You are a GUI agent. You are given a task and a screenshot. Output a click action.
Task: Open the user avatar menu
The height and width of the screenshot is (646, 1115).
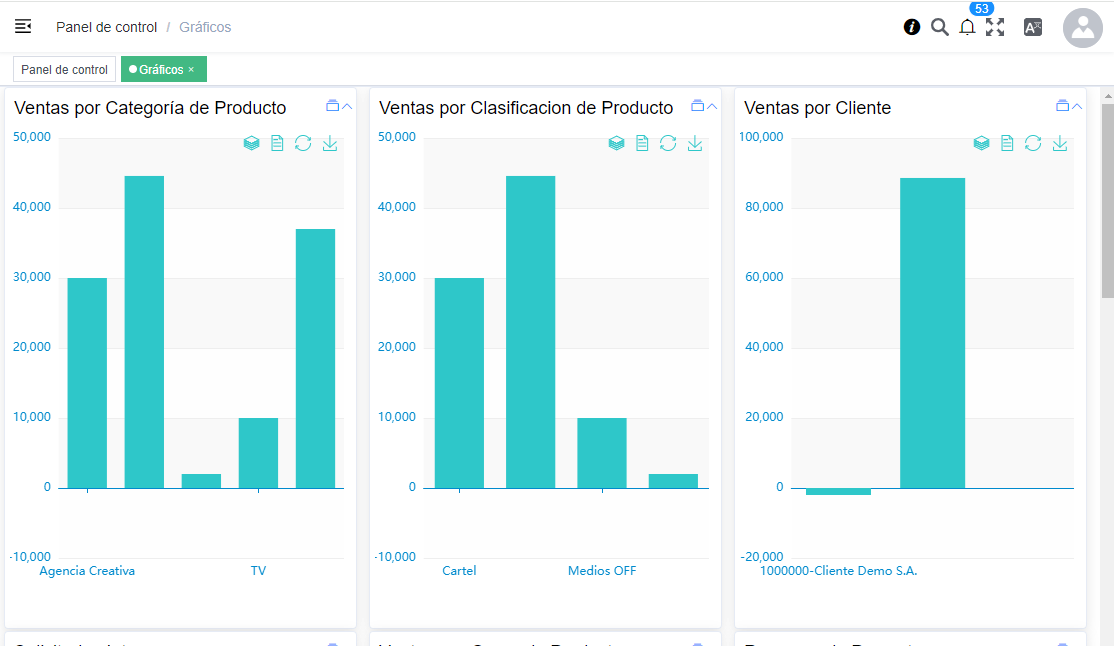point(1082,28)
